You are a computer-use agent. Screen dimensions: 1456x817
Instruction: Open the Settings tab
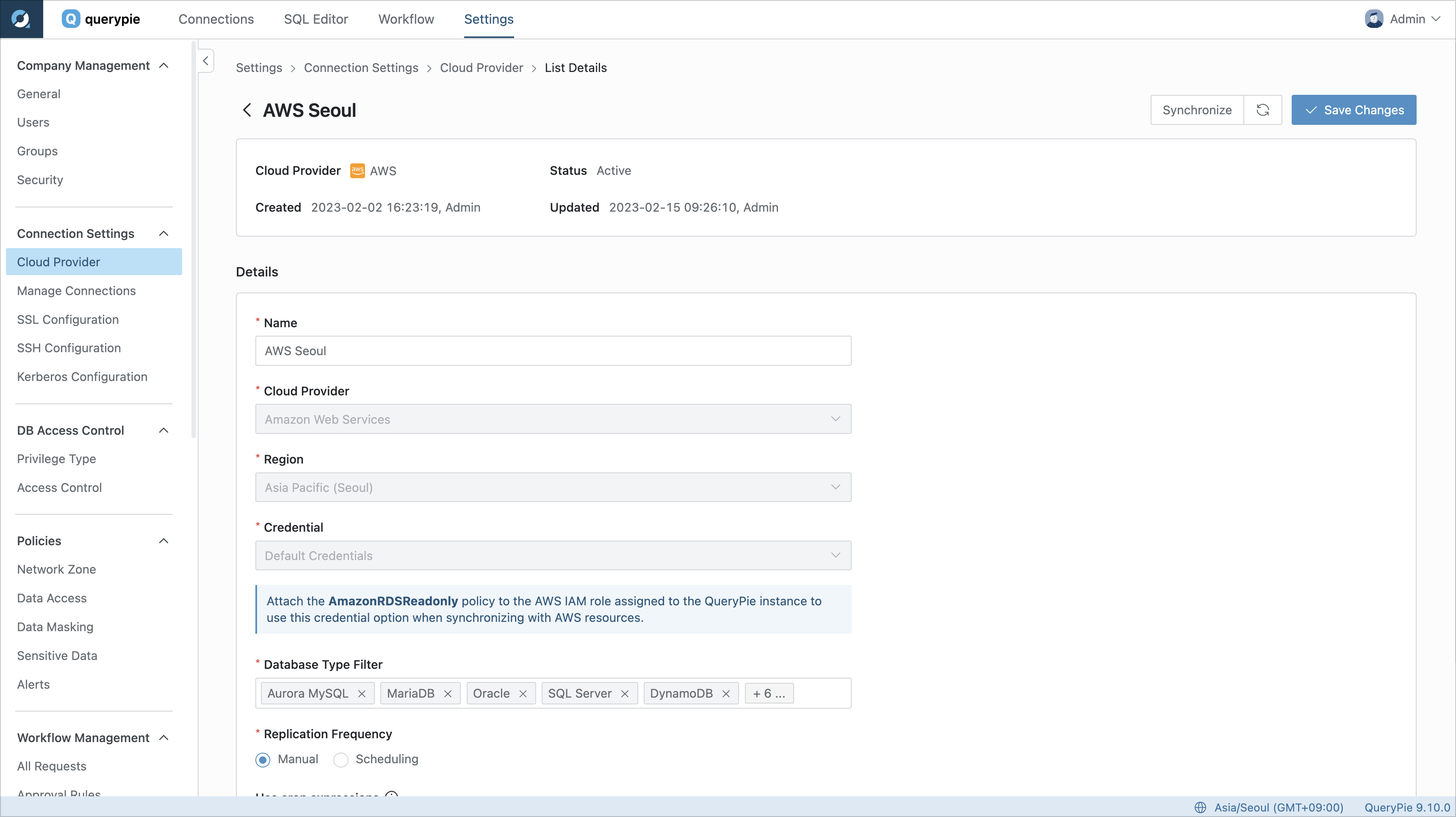pos(488,19)
